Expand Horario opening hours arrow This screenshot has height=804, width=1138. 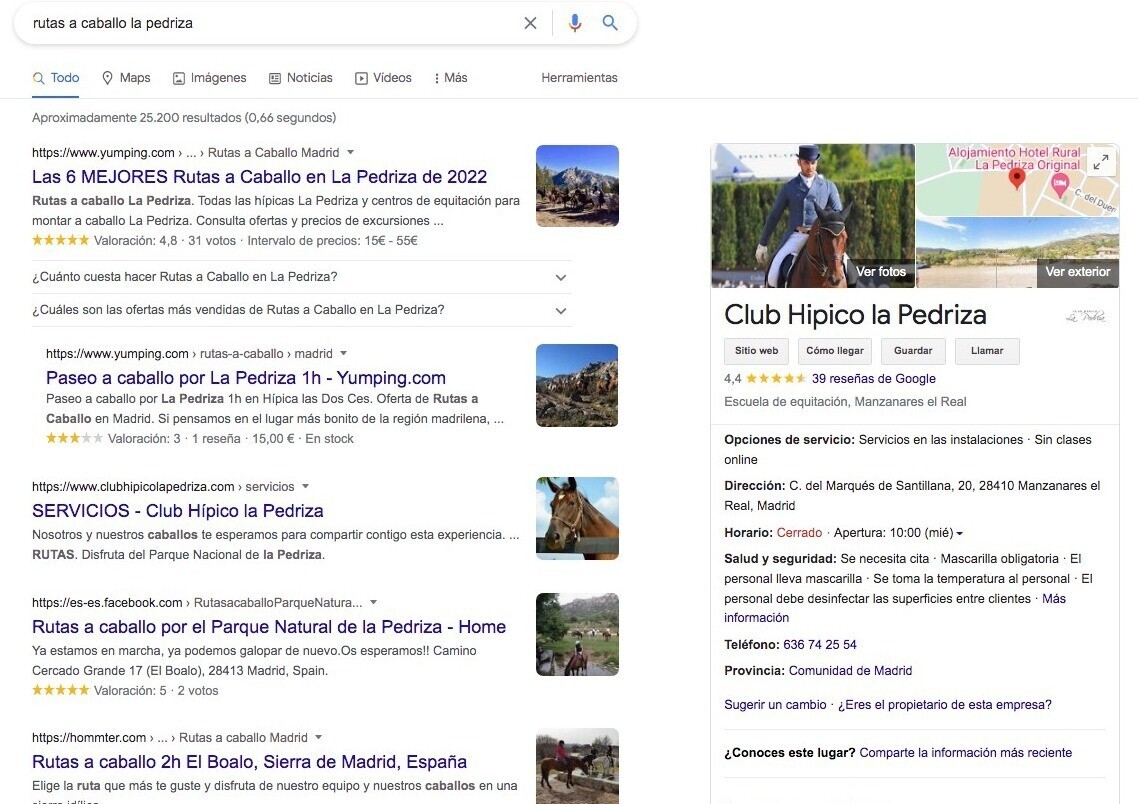pos(959,533)
